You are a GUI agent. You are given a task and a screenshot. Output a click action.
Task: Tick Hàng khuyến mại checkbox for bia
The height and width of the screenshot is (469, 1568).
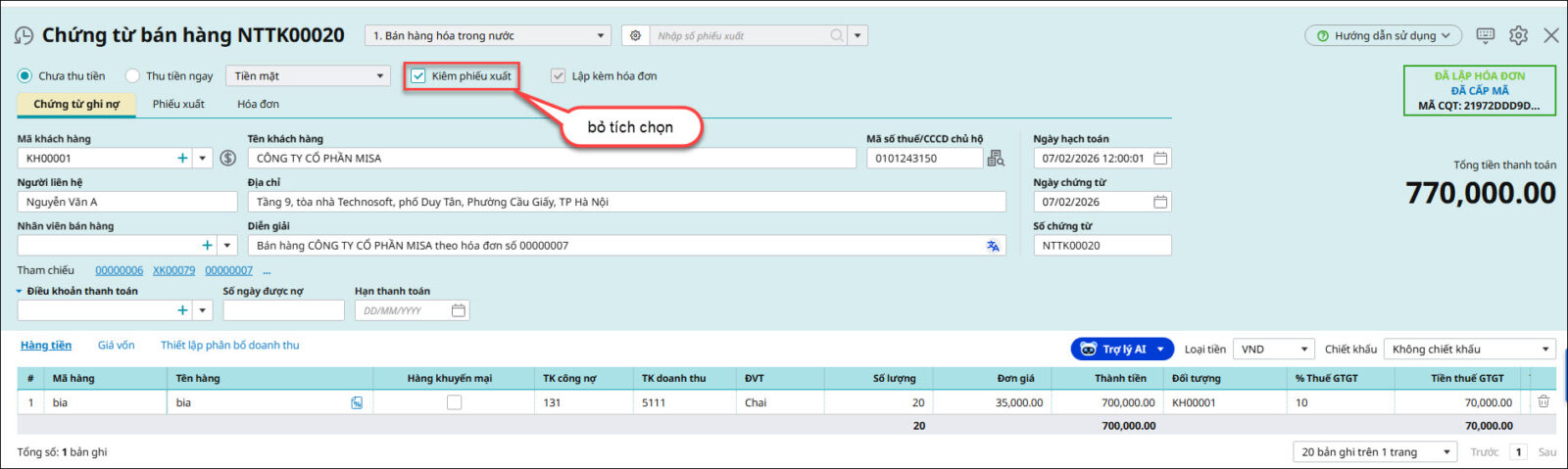pyautogui.click(x=454, y=402)
